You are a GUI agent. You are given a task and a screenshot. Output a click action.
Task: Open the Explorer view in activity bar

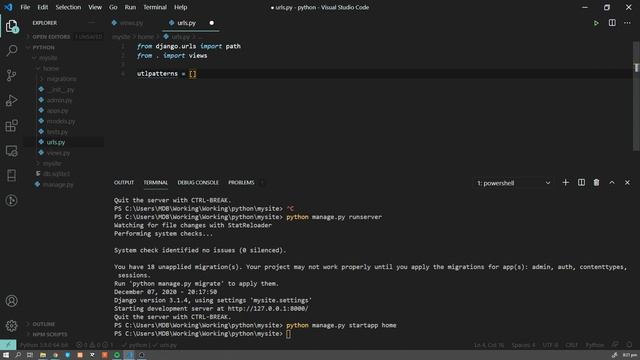pos(11,27)
